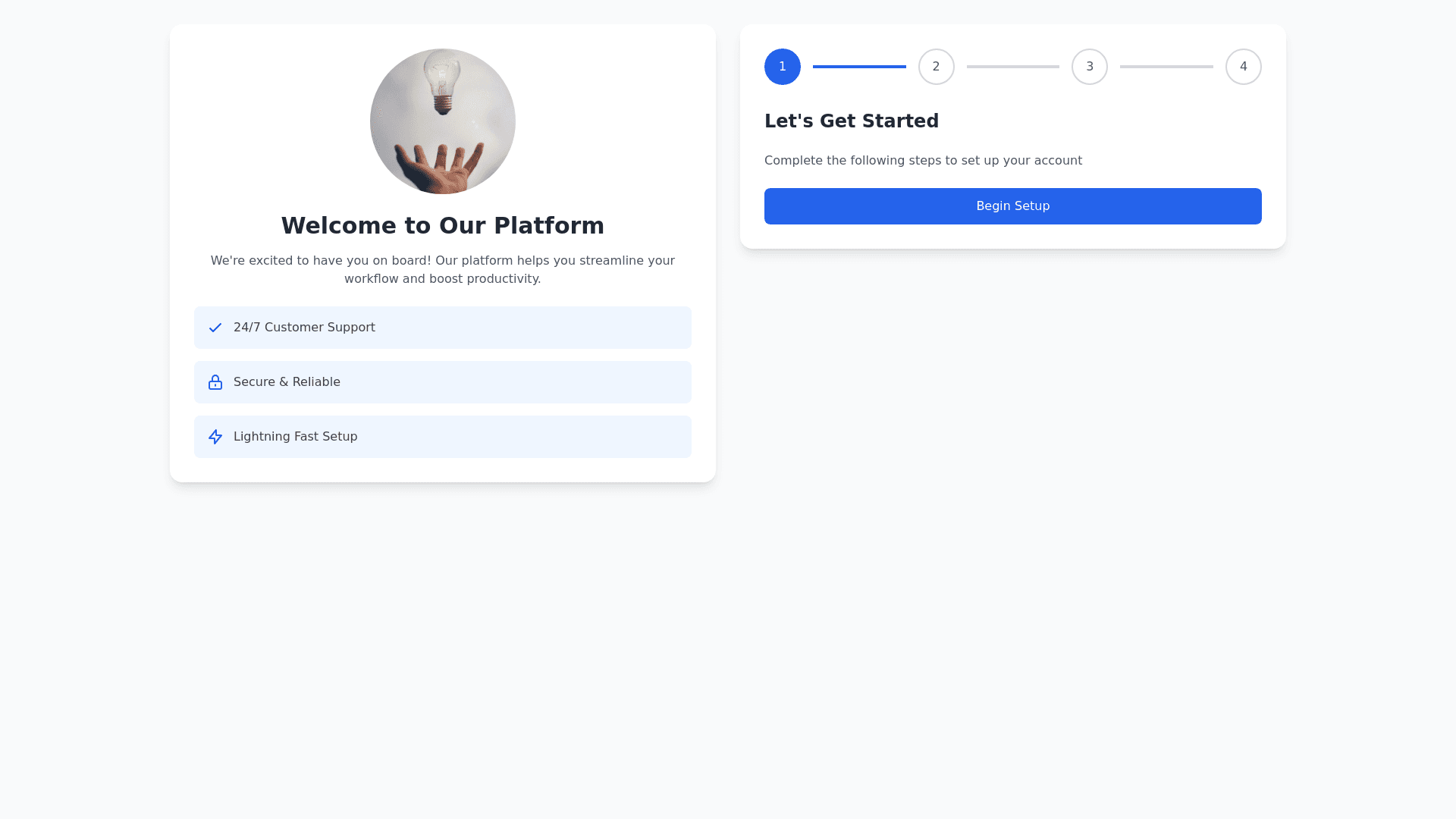Click the blue progress bar between steps 1 and 2
The image size is (1456, 819).
tap(859, 67)
